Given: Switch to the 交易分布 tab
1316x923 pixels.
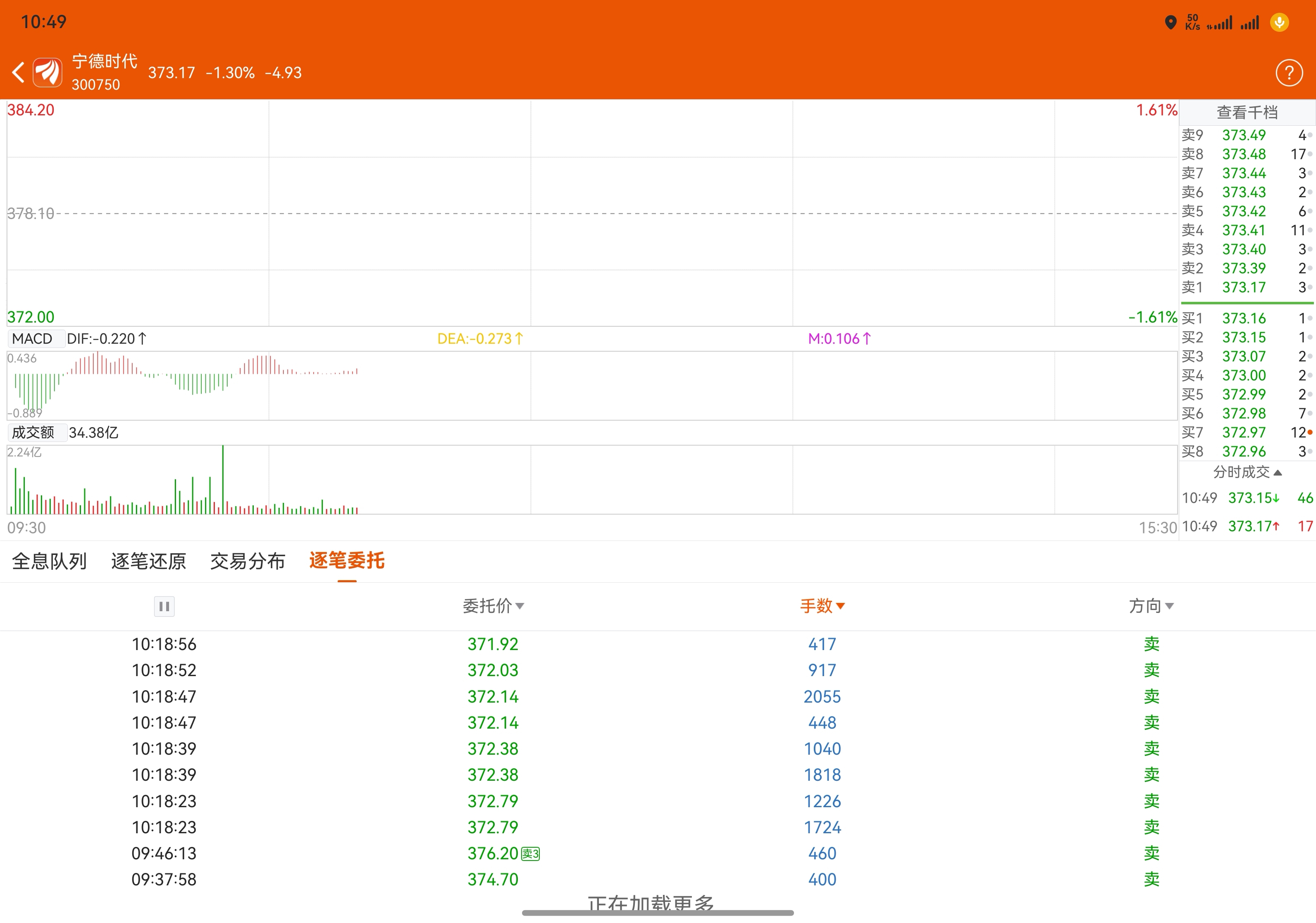Looking at the screenshot, I should (x=248, y=561).
